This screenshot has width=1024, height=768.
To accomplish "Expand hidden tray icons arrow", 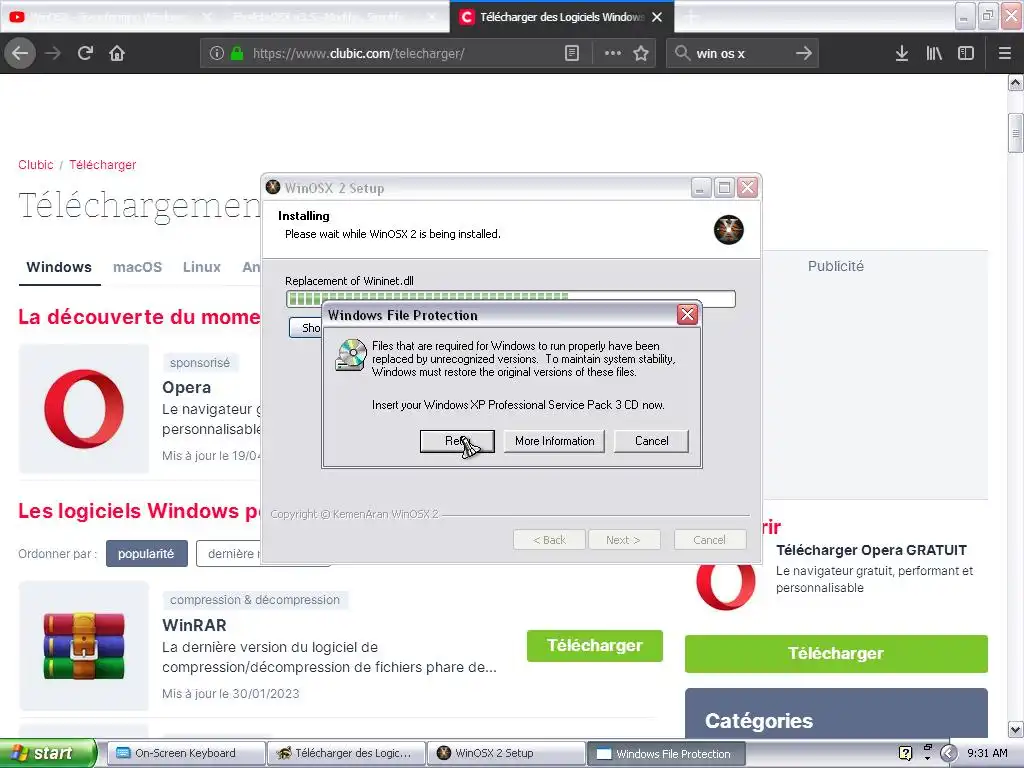I will coord(948,753).
